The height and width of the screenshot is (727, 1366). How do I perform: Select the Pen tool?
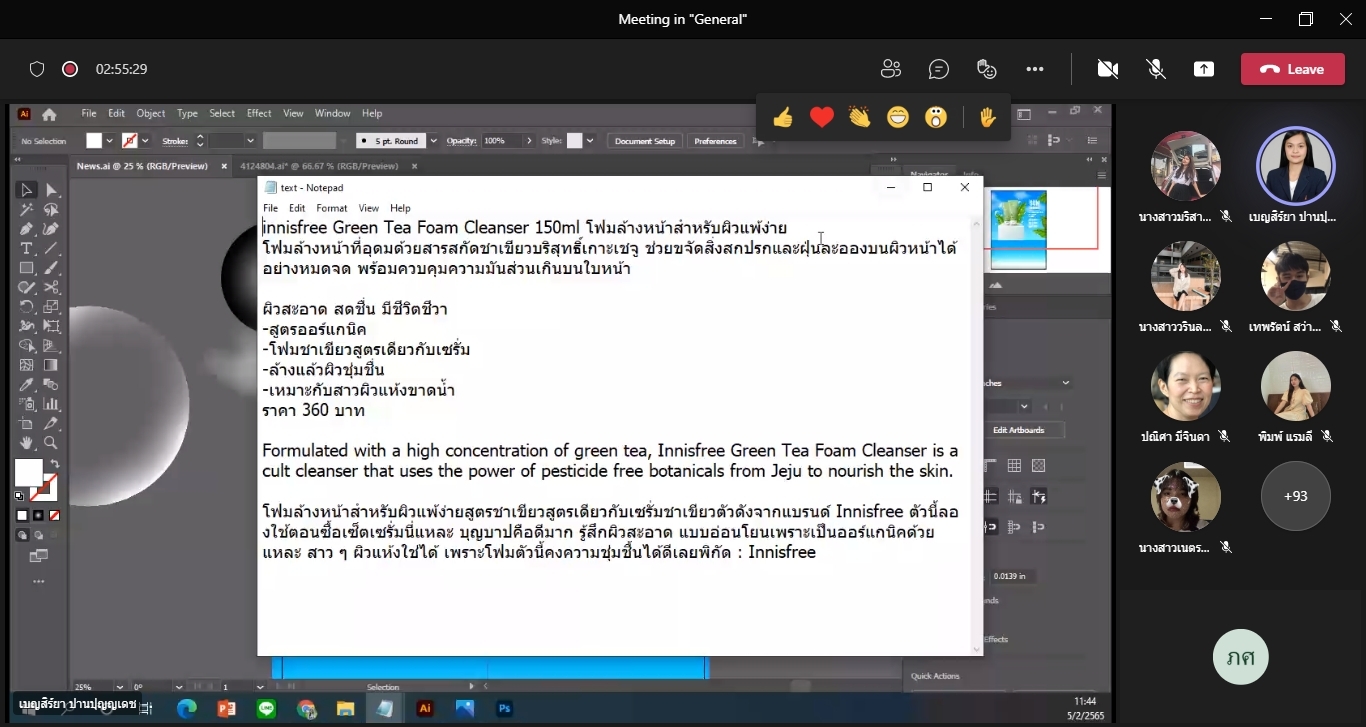click(27, 229)
